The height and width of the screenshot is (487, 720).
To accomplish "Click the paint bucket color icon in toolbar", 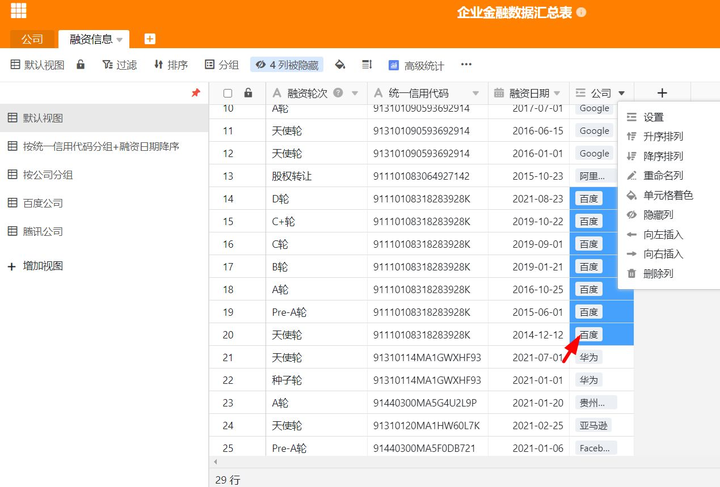I will 340,64.
